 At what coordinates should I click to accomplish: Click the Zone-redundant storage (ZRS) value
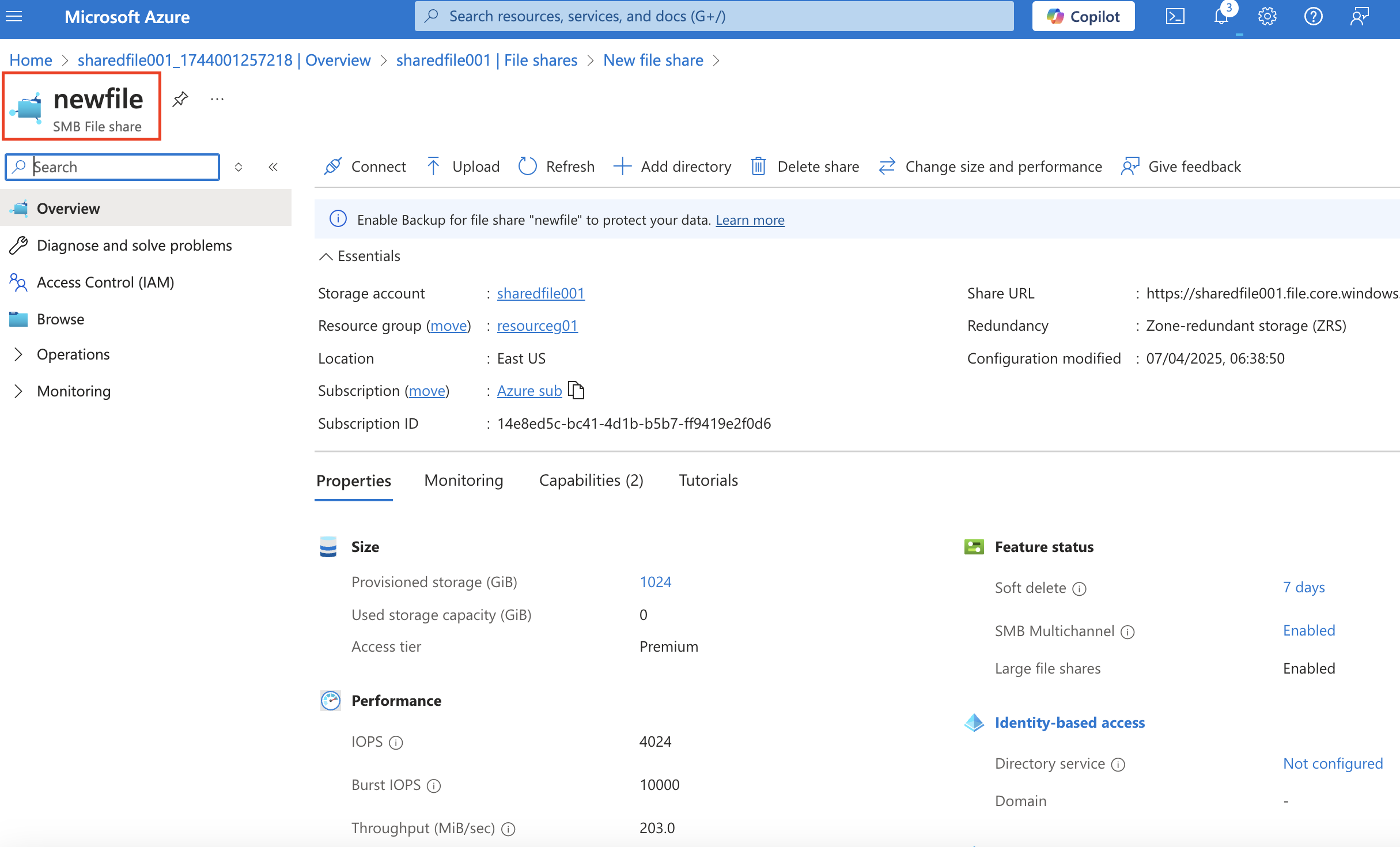(1246, 326)
